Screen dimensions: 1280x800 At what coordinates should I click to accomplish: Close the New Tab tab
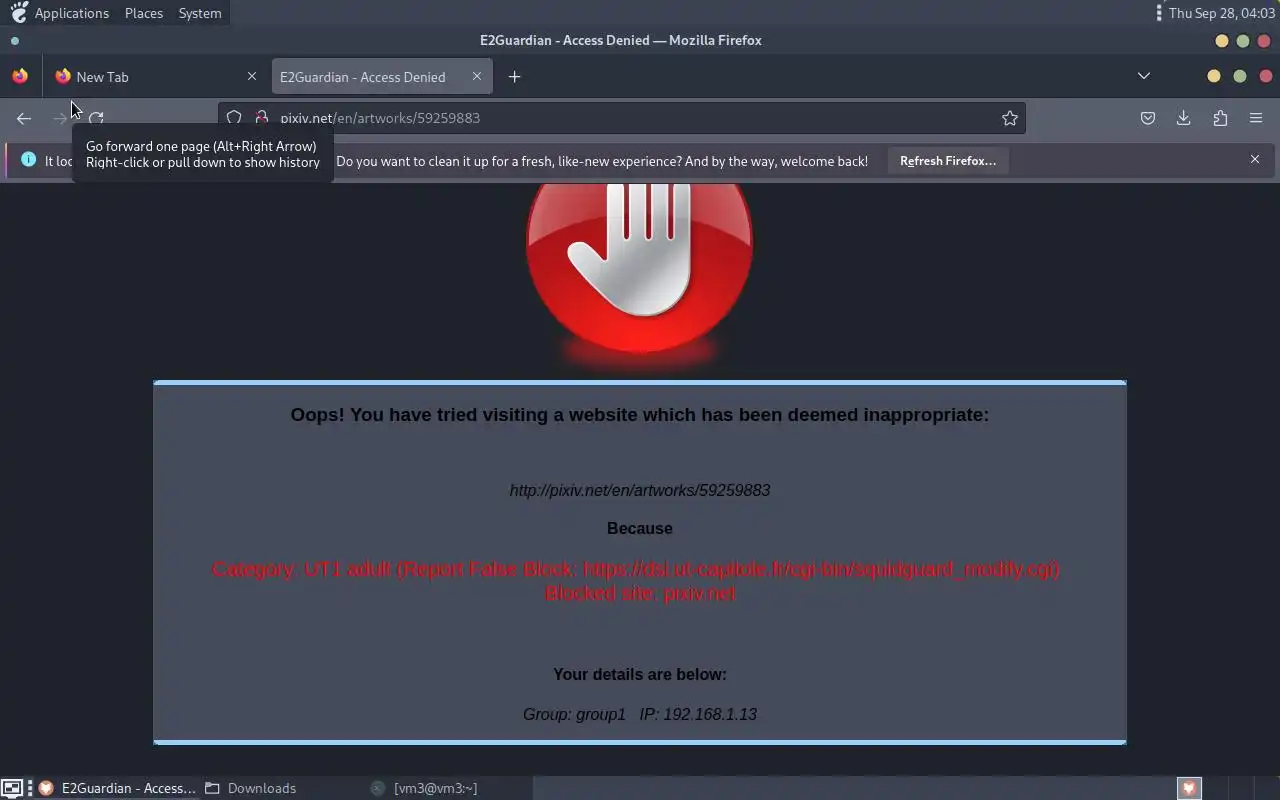click(x=252, y=76)
